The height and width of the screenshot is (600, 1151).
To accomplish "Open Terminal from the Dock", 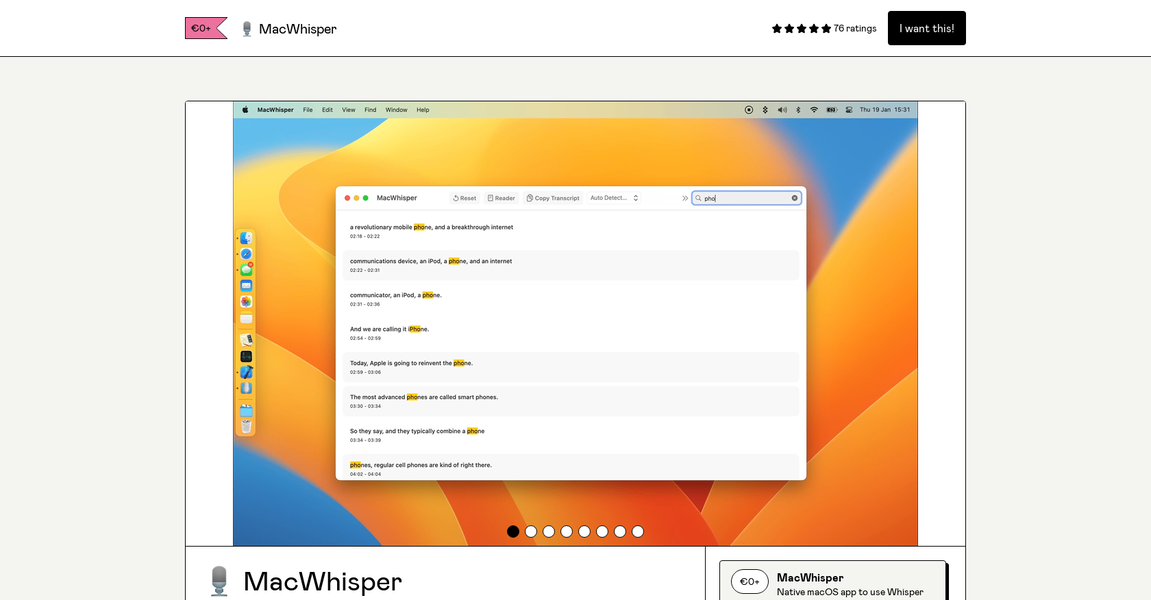I will point(246,358).
